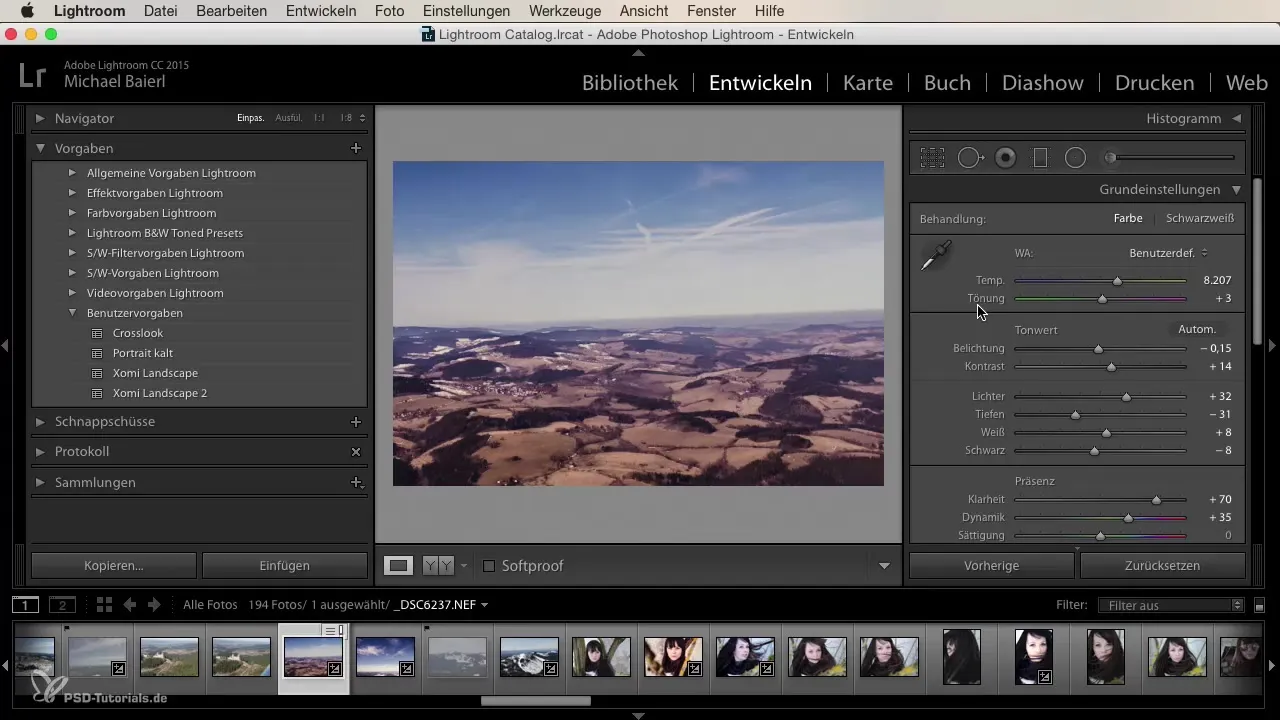Collapse the Benutzervorgaben folder
Image resolution: width=1280 pixels, height=720 pixels.
(x=72, y=313)
